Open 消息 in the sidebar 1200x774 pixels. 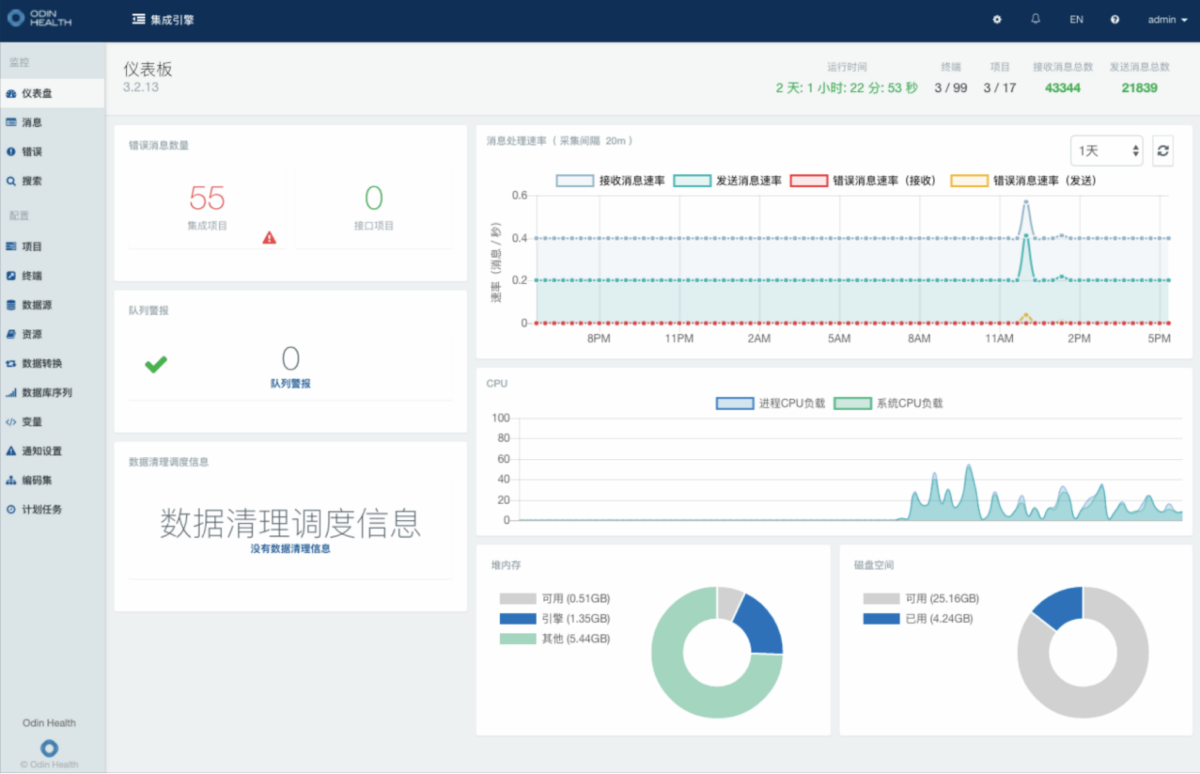click(x=32, y=122)
